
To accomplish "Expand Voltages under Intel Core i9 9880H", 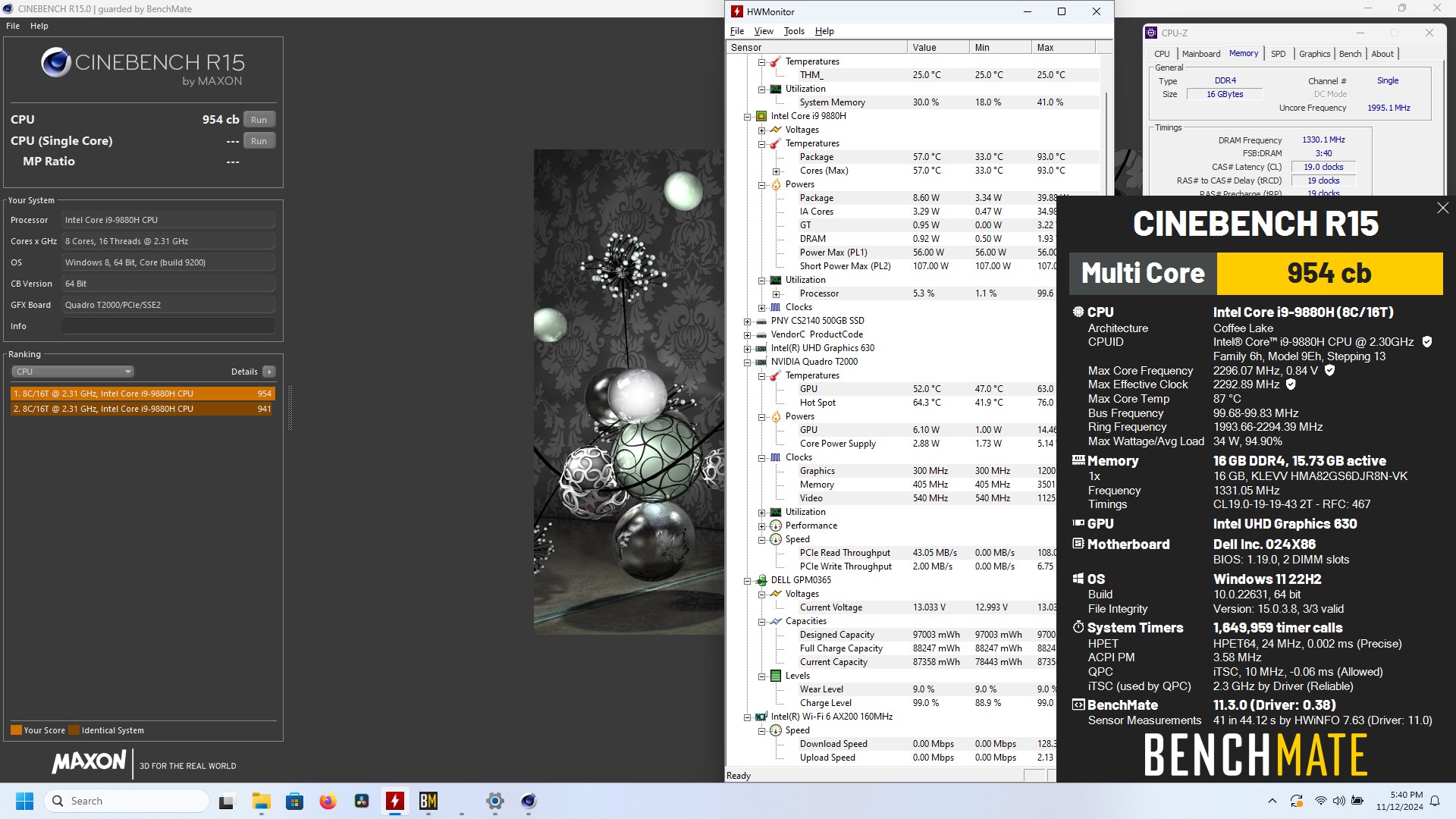I will pos(761,130).
